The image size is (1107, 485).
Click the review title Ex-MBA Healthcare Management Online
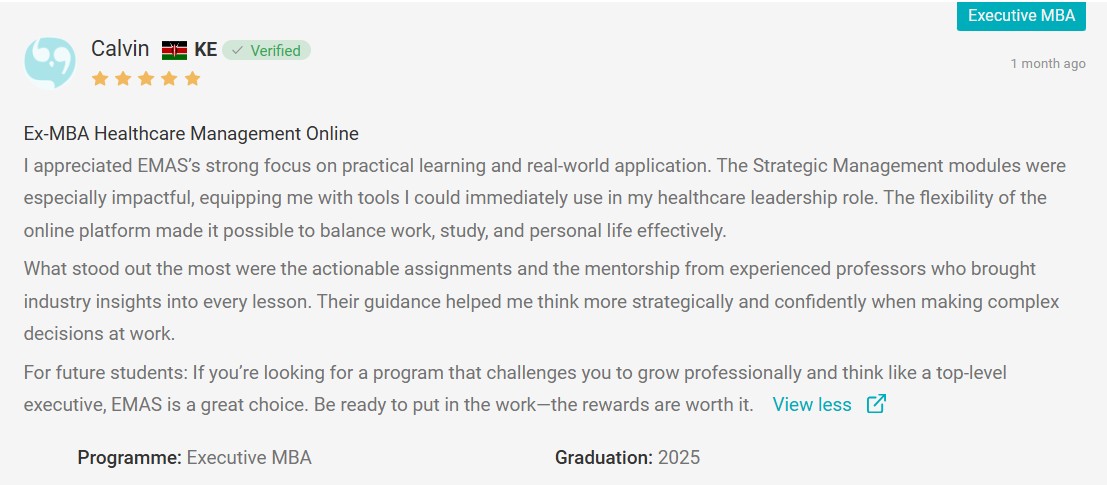[x=191, y=133]
